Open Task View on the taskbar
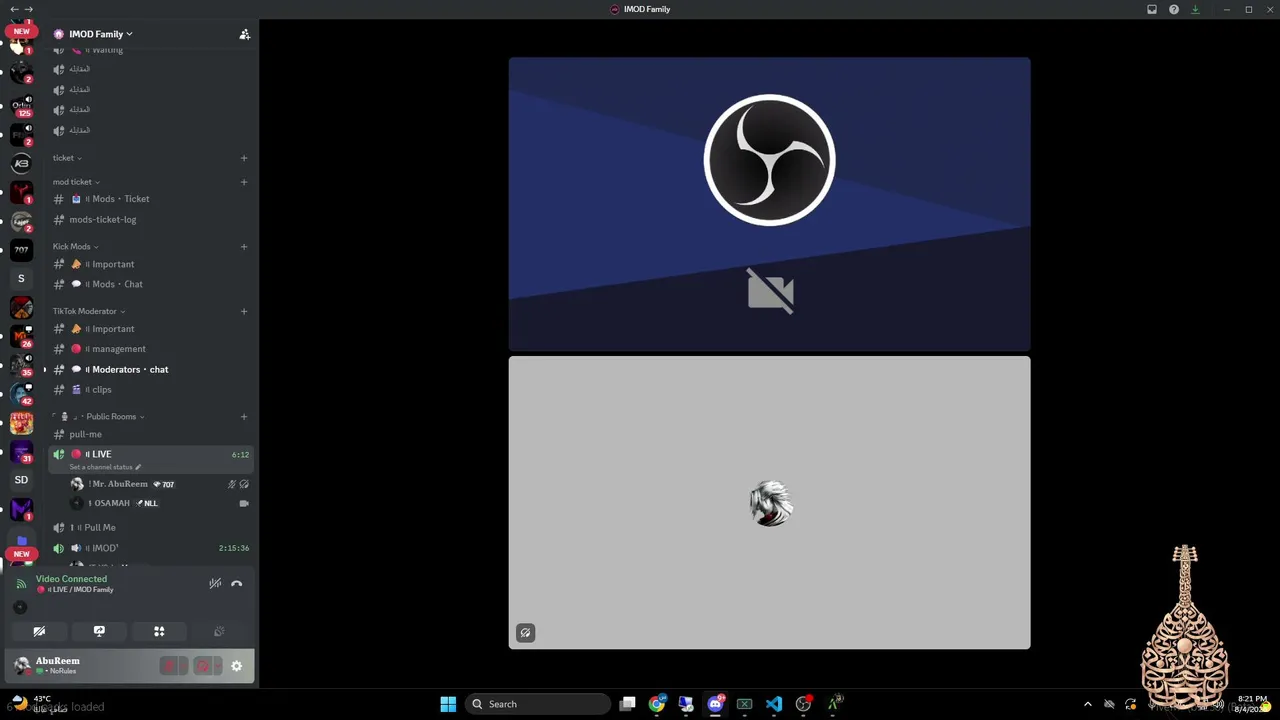1280x720 pixels. coord(627,704)
